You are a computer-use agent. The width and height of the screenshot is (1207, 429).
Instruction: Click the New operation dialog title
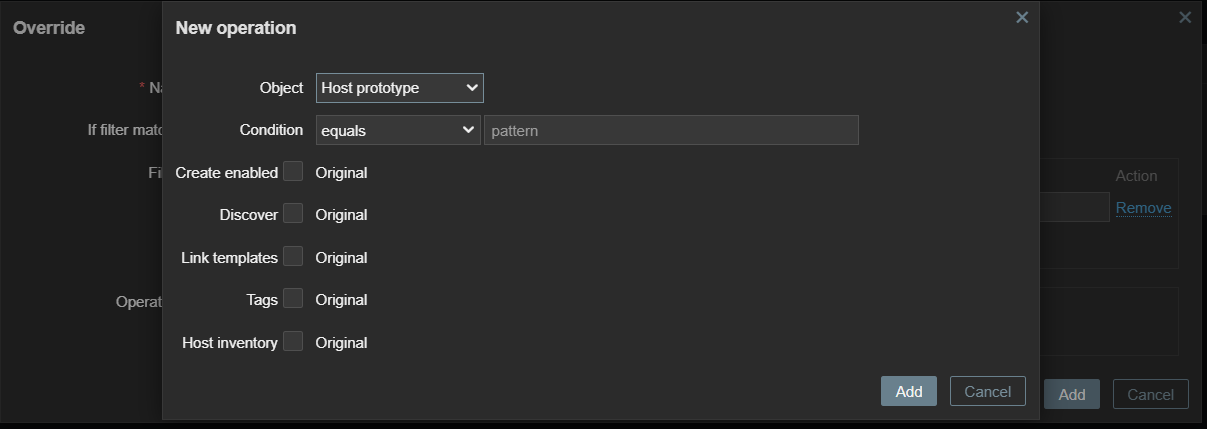(236, 28)
